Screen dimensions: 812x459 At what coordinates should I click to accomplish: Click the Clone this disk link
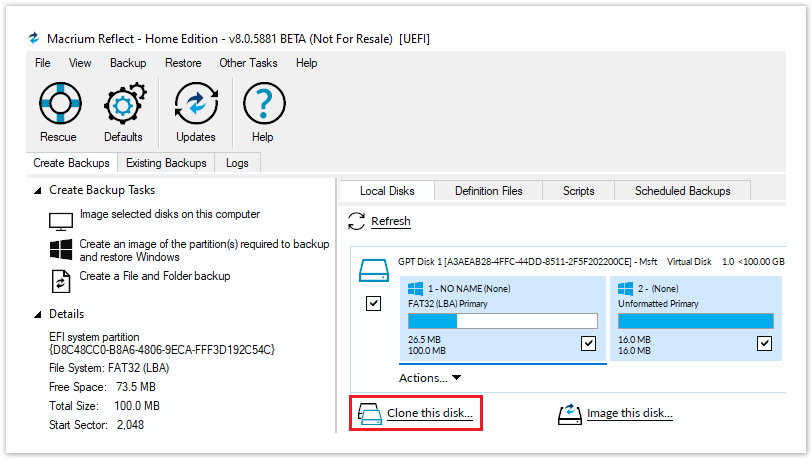pyautogui.click(x=429, y=413)
